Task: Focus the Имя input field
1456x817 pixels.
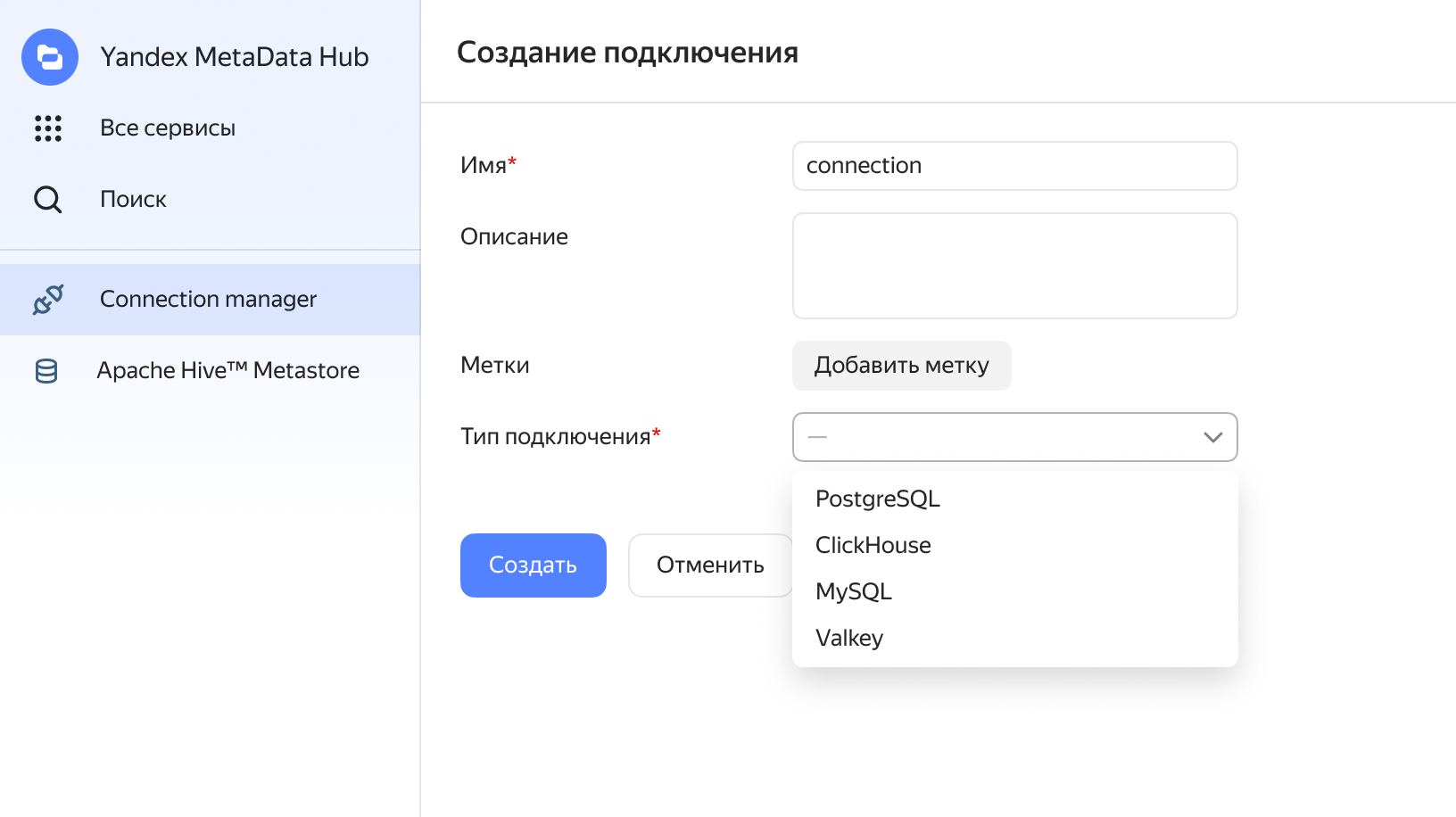Action: 1014,166
